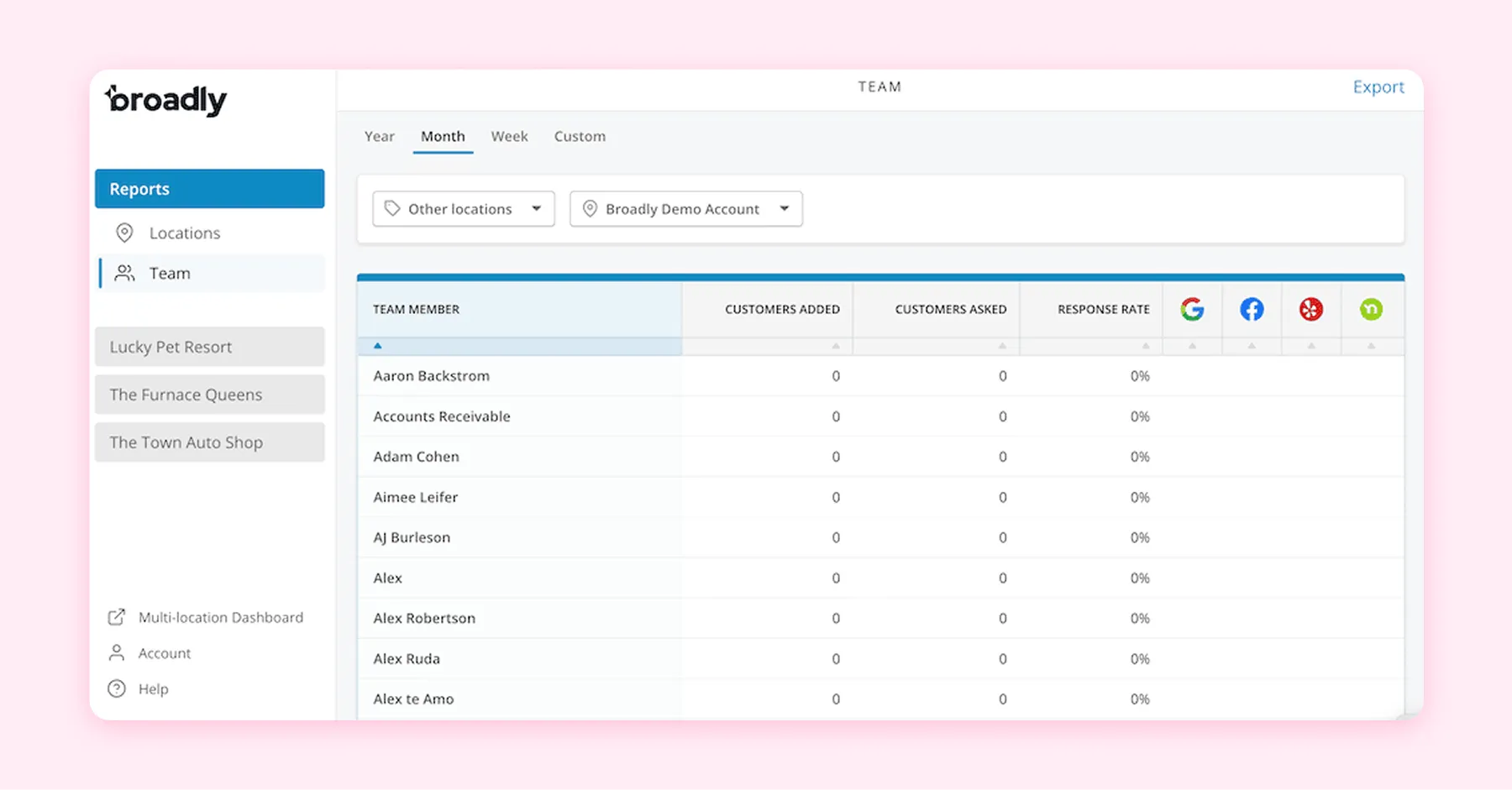1512x790 pixels.
Task: Sort by Nextdoor column arrow
Action: pyautogui.click(x=1371, y=346)
